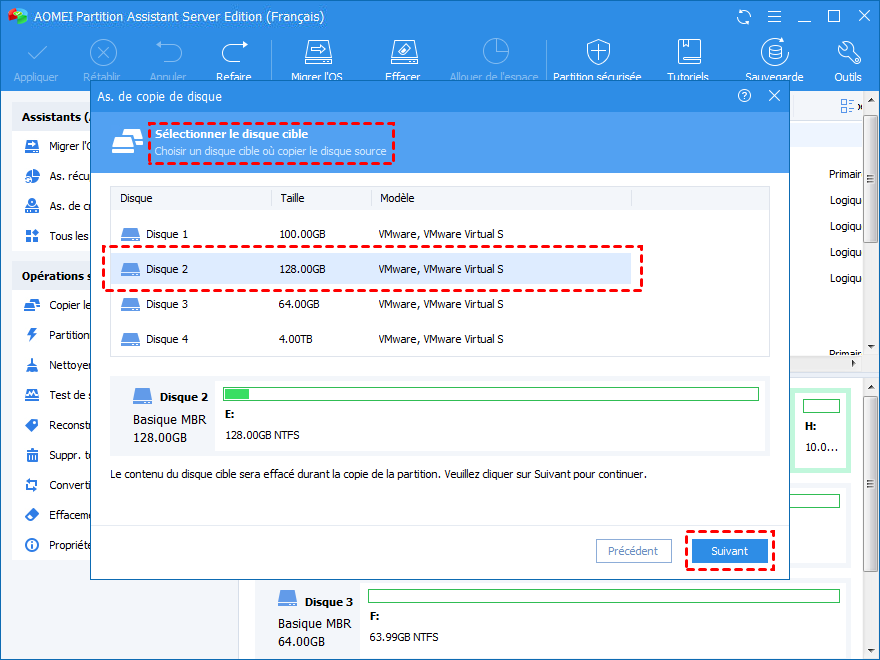
Task: Open the Tutoriels book icon
Action: (688, 52)
